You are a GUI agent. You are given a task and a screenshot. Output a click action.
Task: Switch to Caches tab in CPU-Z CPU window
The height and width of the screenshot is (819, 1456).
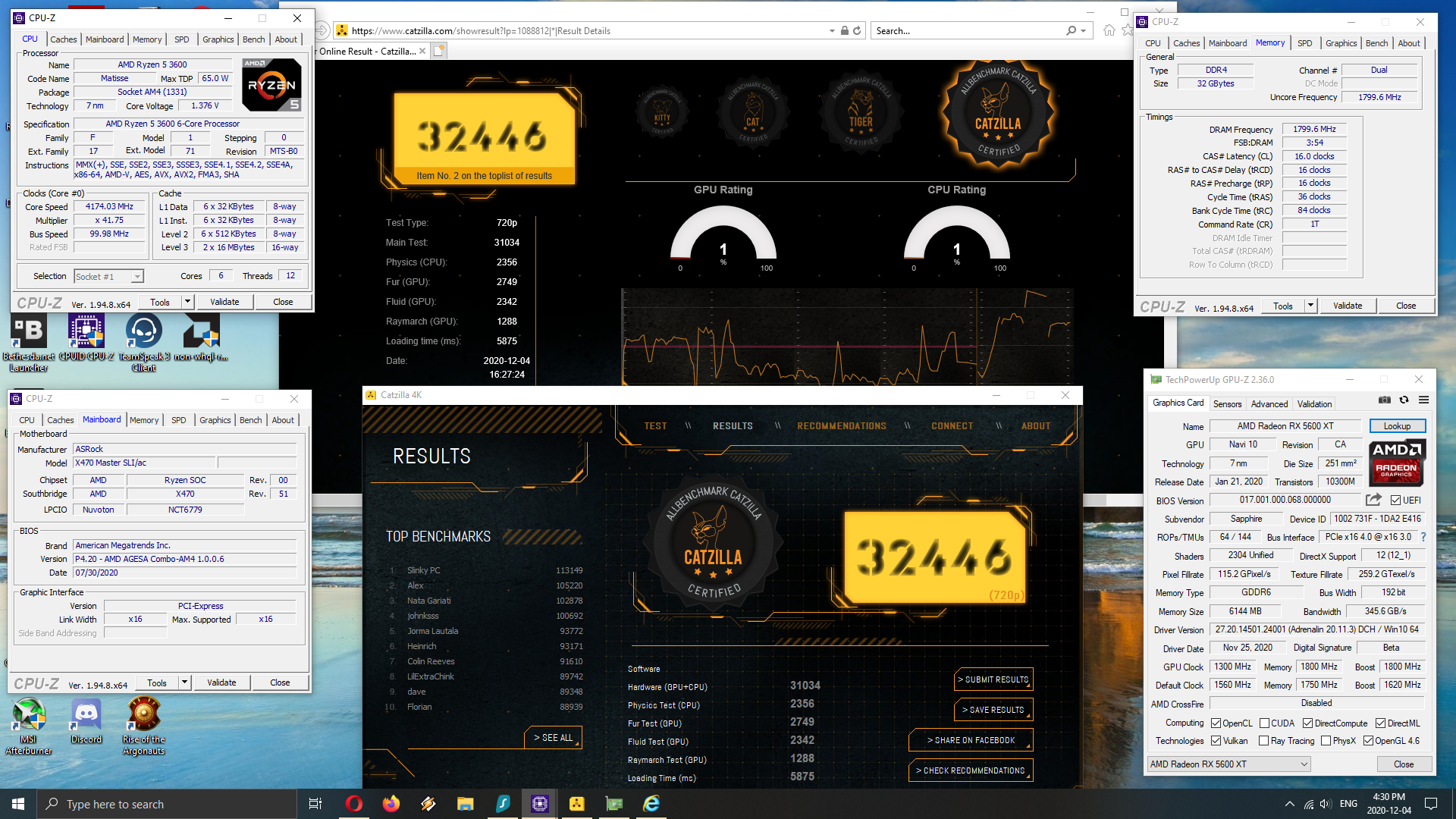[64, 39]
